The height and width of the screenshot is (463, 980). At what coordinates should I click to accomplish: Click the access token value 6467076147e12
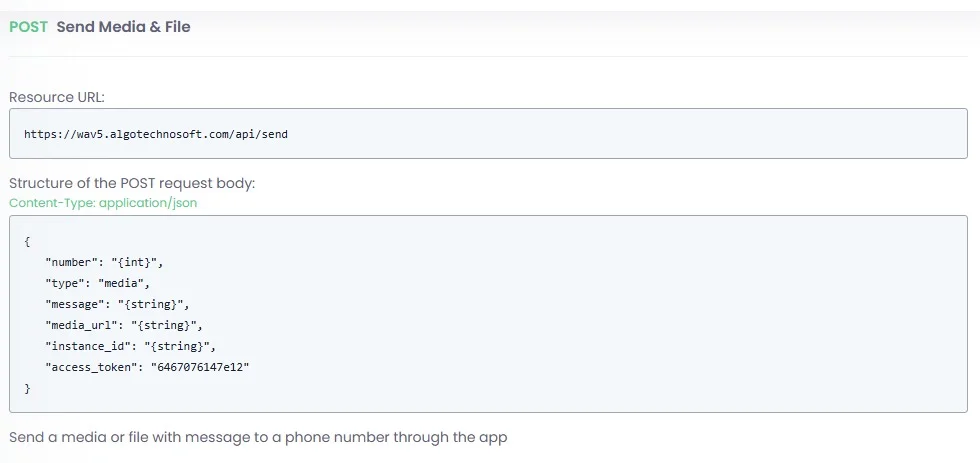click(x=200, y=367)
